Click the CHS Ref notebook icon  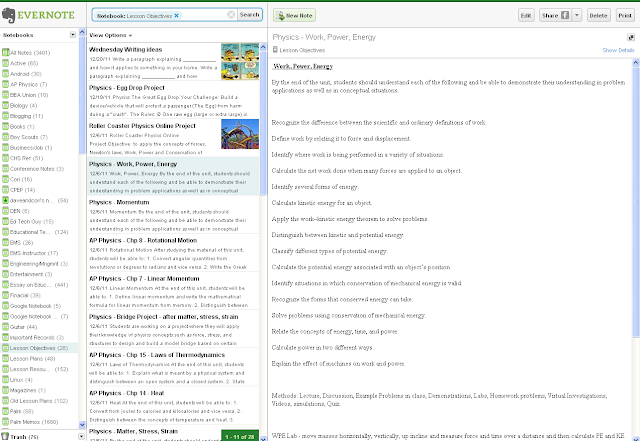pos(5,158)
